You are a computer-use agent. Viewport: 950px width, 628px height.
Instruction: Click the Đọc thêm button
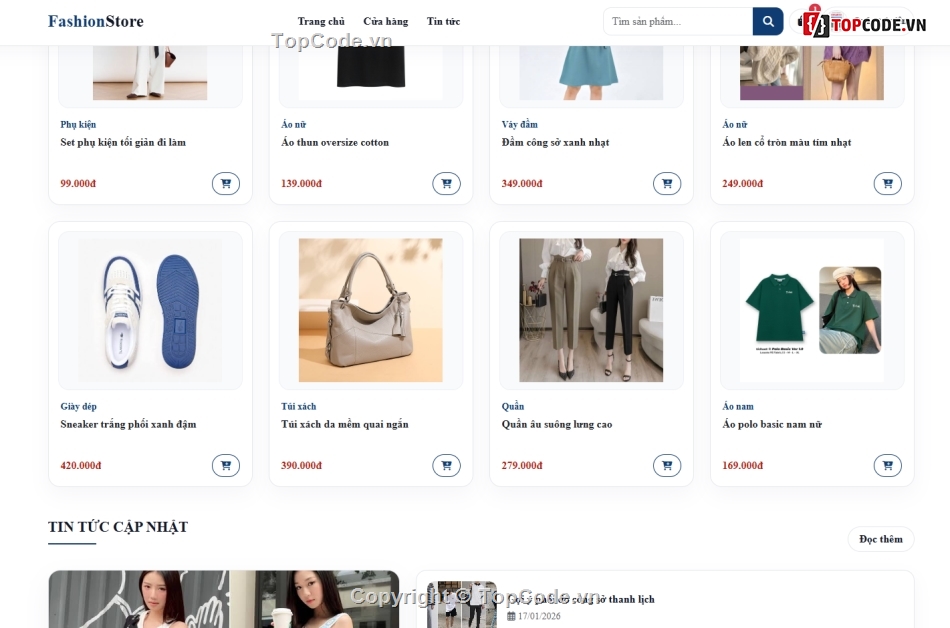click(x=881, y=539)
